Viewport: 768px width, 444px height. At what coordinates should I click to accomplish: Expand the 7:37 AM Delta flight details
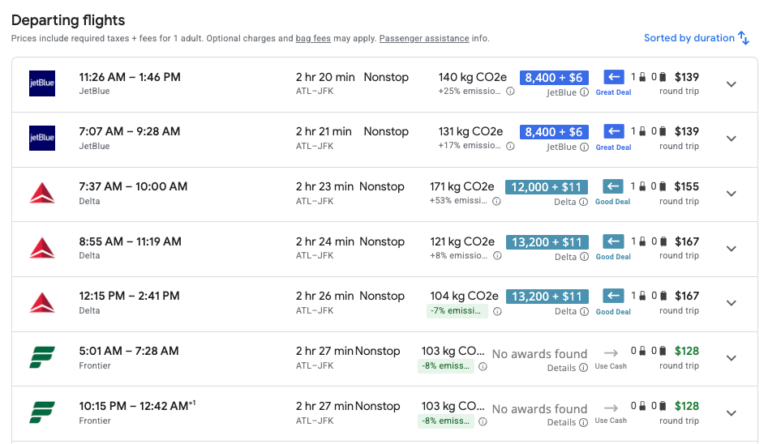[x=731, y=194]
